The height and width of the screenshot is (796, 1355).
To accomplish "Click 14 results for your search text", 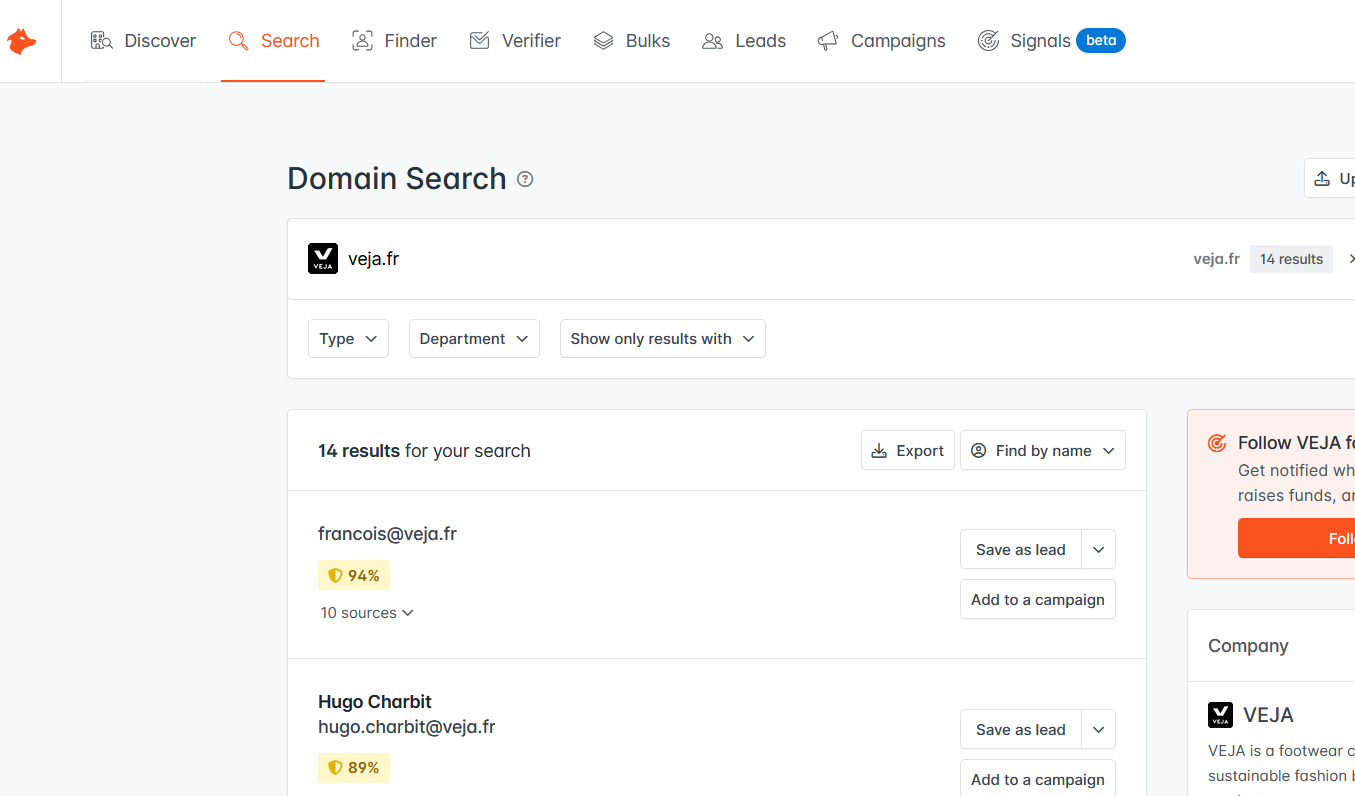I will tap(424, 451).
